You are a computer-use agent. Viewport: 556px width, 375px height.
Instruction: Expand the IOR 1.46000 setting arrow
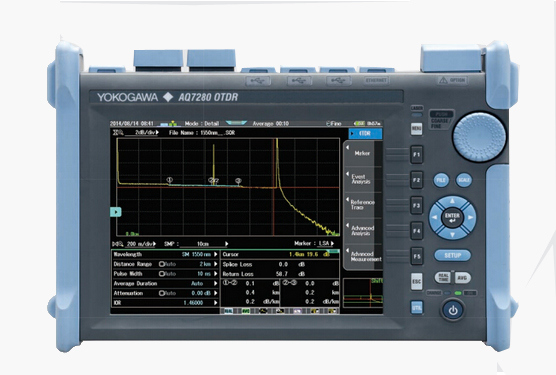coord(216,303)
